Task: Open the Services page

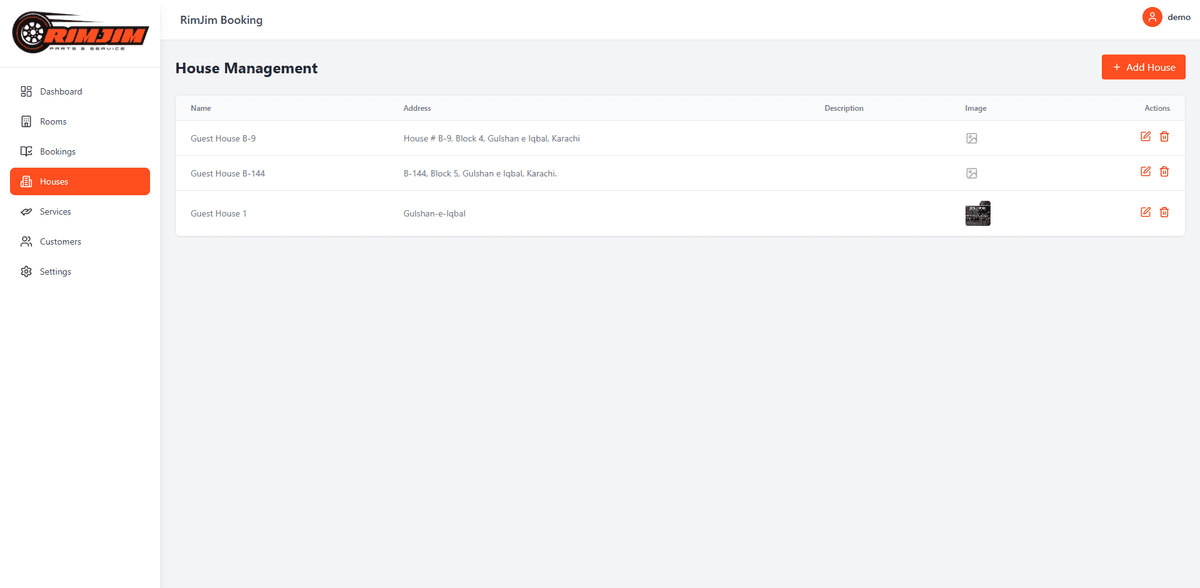Action: pyautogui.click(x=55, y=212)
